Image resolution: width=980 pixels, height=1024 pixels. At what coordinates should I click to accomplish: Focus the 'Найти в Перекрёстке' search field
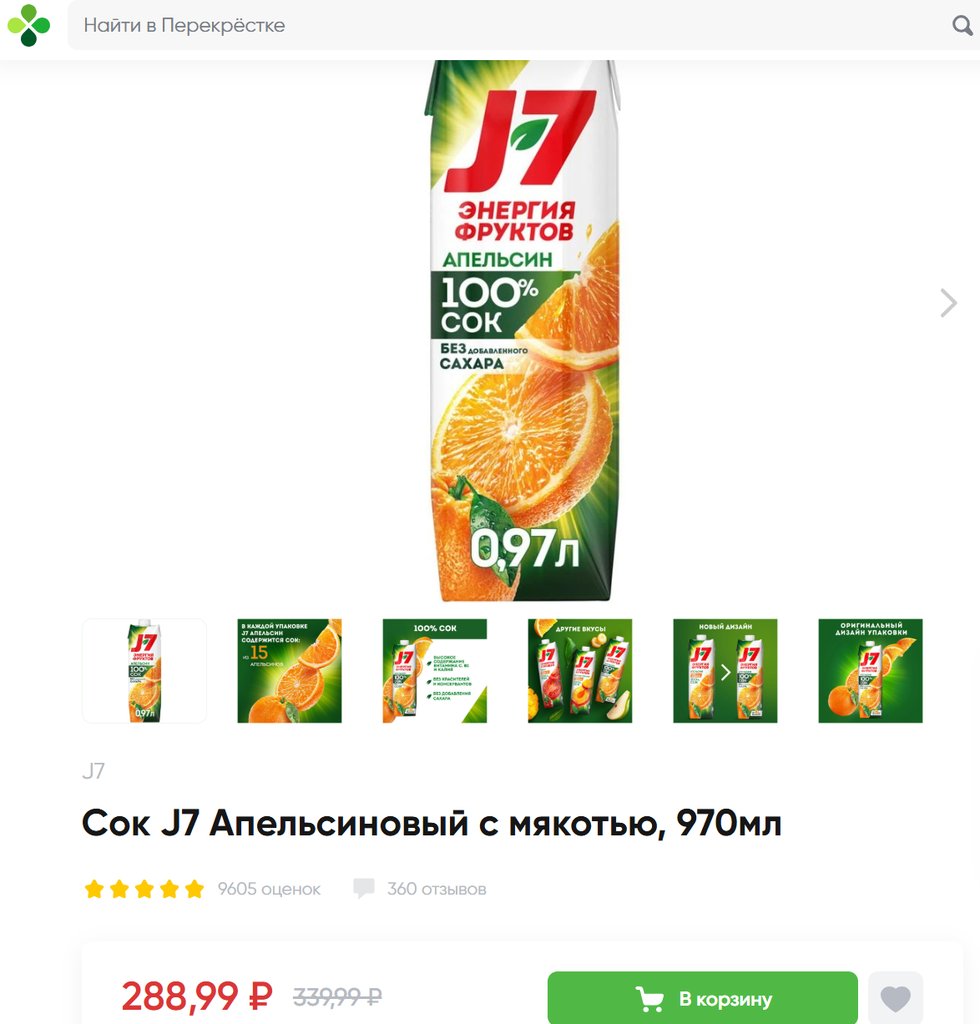(509, 25)
